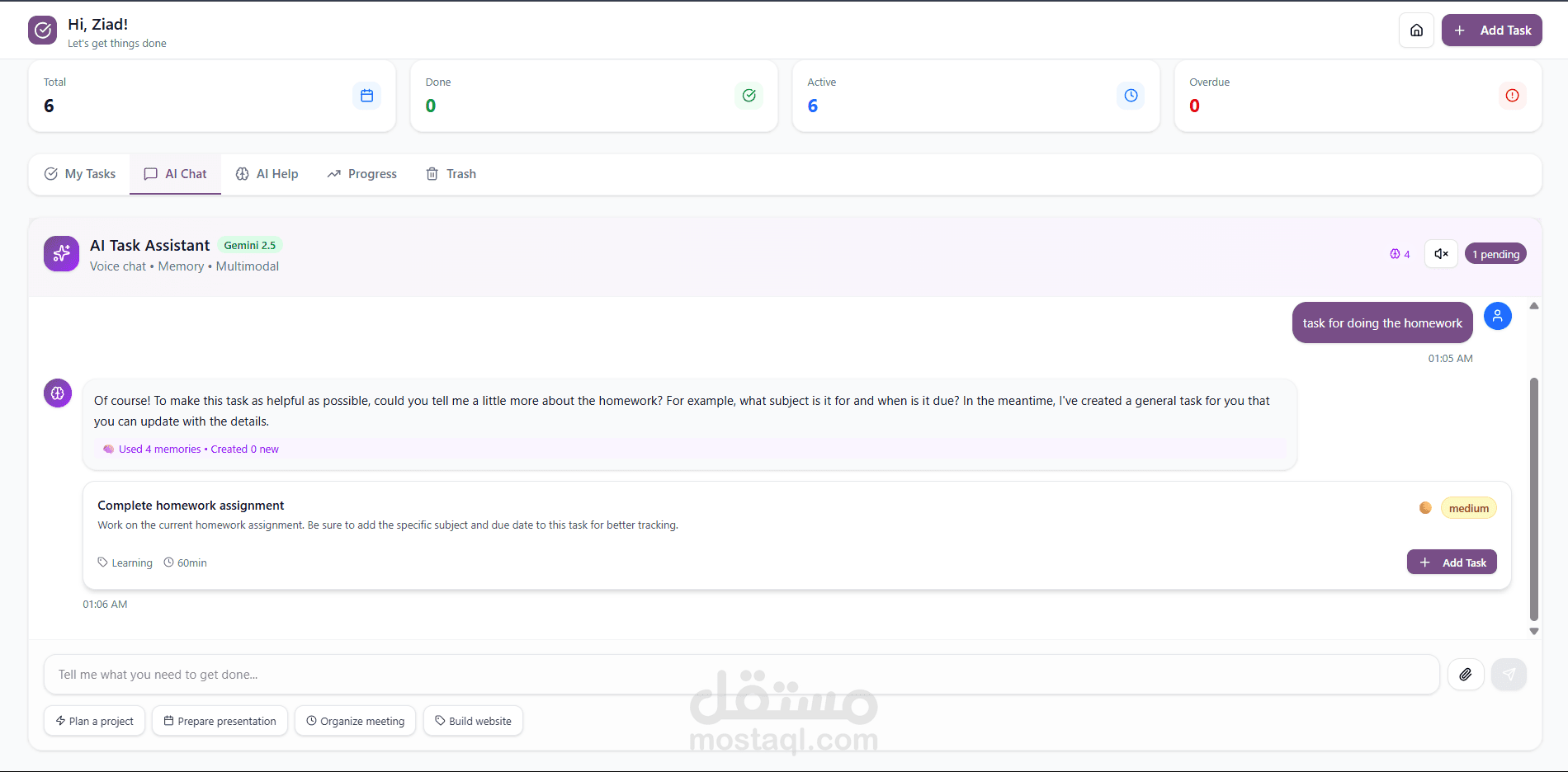Click the Learning category label
Screen dimensions: 1568x772
[x=132, y=563]
